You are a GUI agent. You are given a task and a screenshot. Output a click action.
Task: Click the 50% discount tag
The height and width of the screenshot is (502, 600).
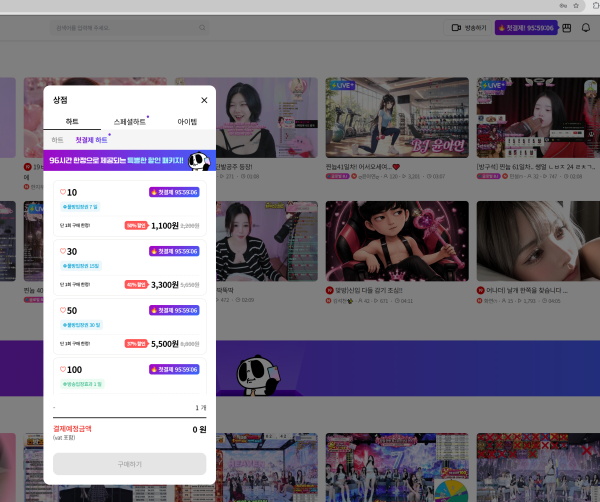point(136,226)
